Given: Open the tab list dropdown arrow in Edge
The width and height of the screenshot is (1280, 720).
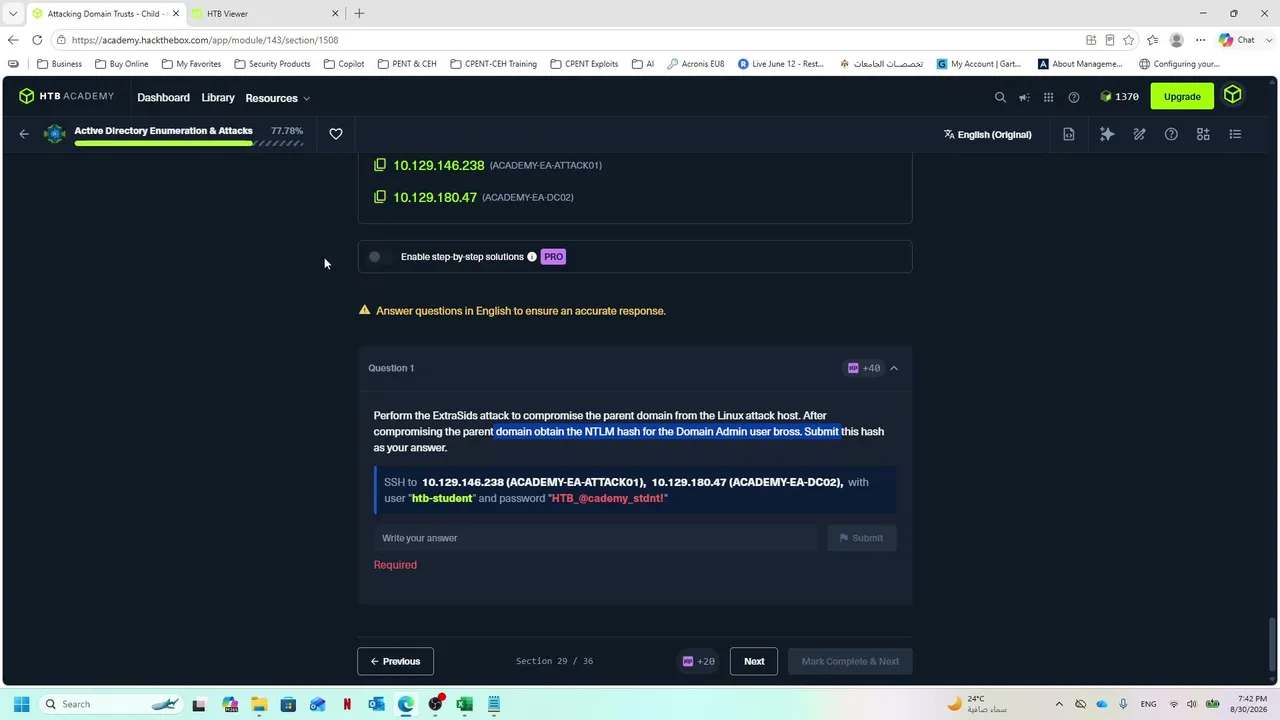Looking at the screenshot, I should pos(13,13).
